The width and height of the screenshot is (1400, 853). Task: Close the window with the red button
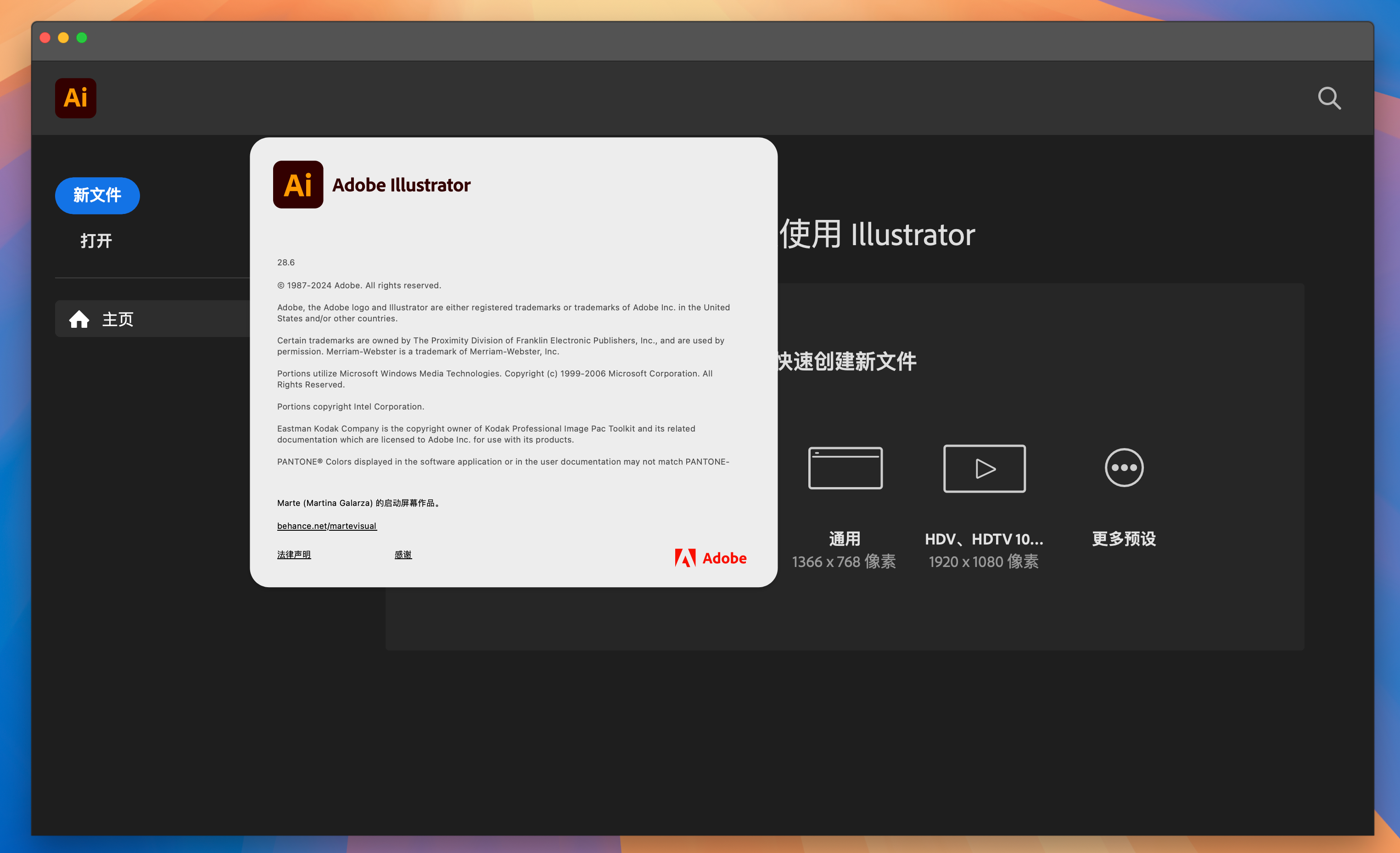pyautogui.click(x=45, y=38)
